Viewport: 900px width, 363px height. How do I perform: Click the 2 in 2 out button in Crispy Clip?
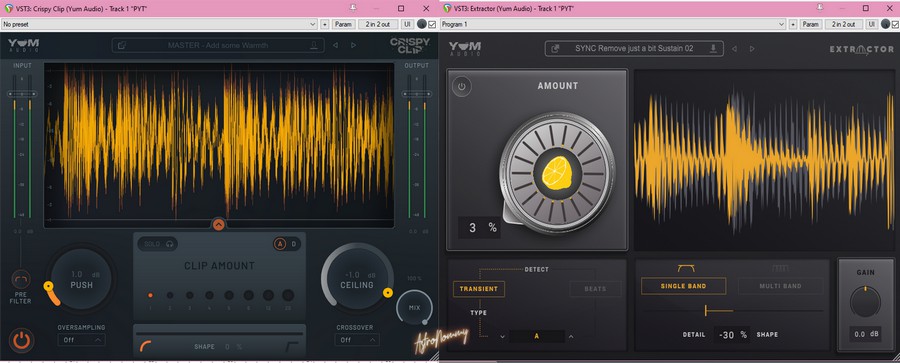coord(378,24)
